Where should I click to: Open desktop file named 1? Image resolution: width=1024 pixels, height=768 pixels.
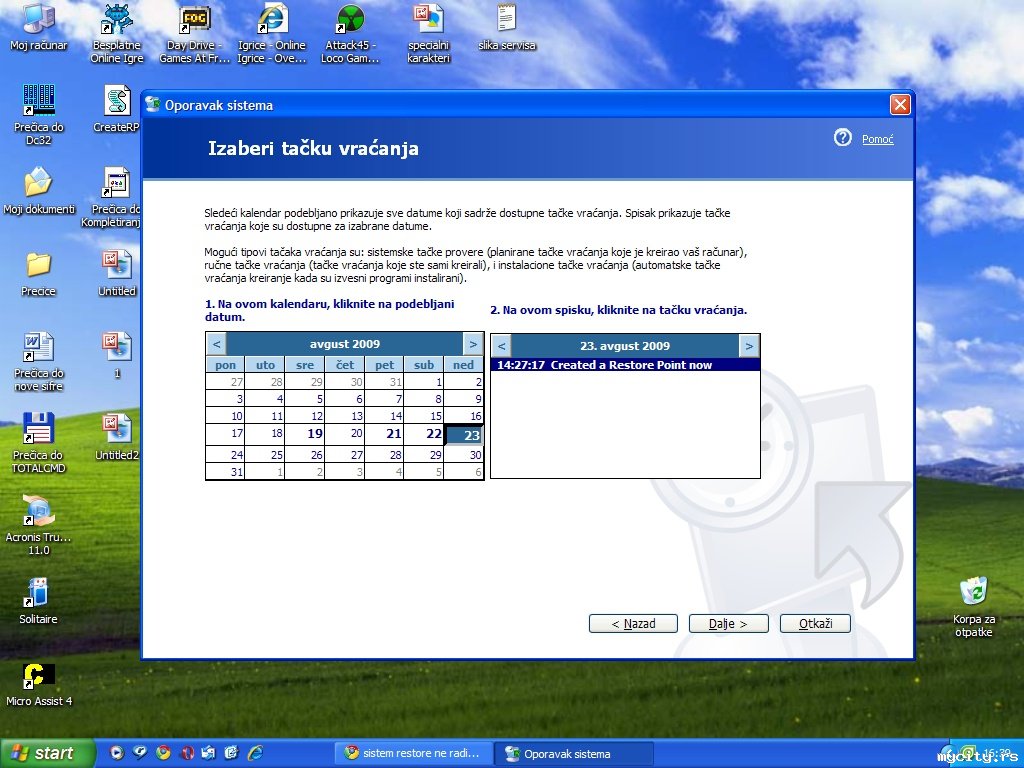117,355
